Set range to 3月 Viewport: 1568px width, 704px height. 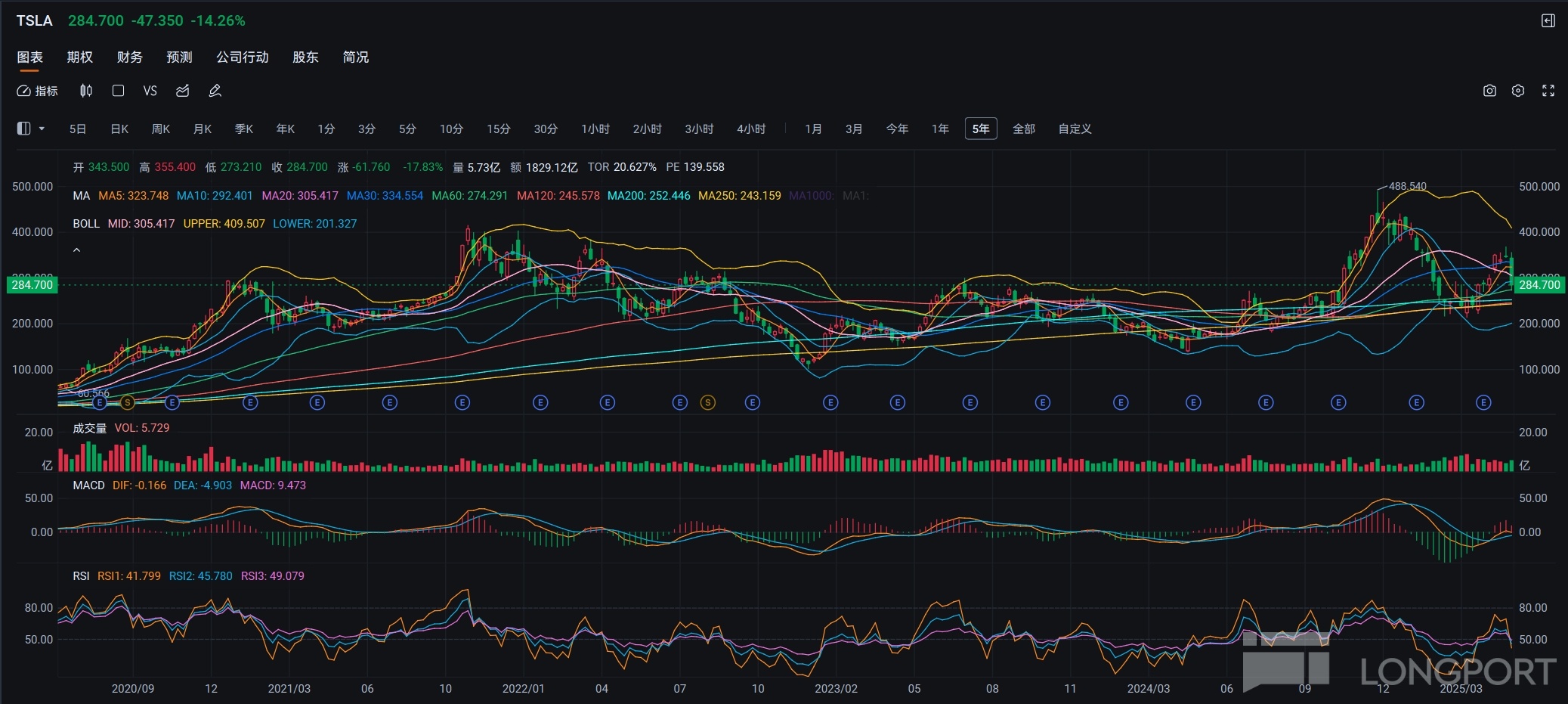(x=855, y=129)
